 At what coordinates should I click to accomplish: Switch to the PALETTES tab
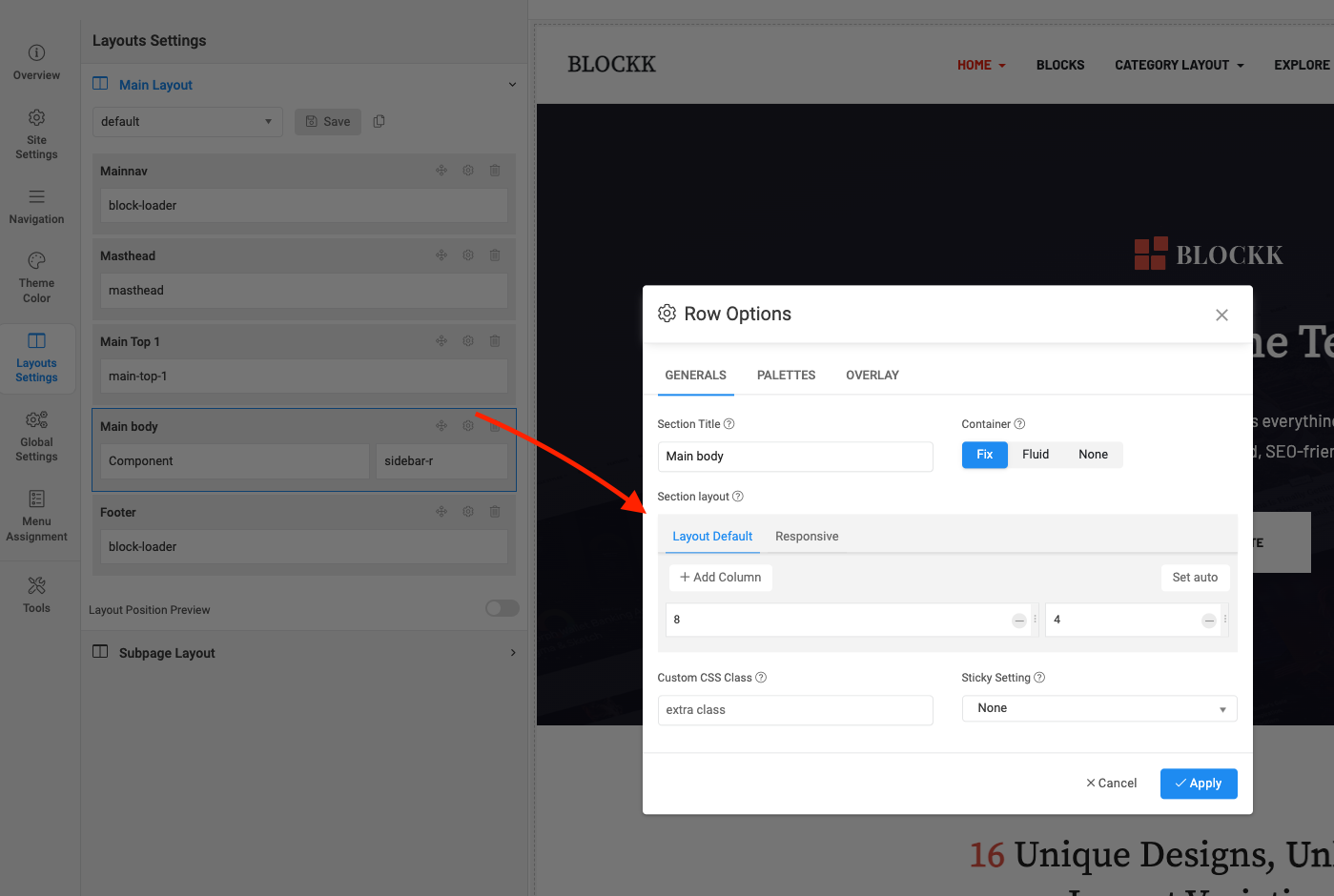(x=786, y=375)
